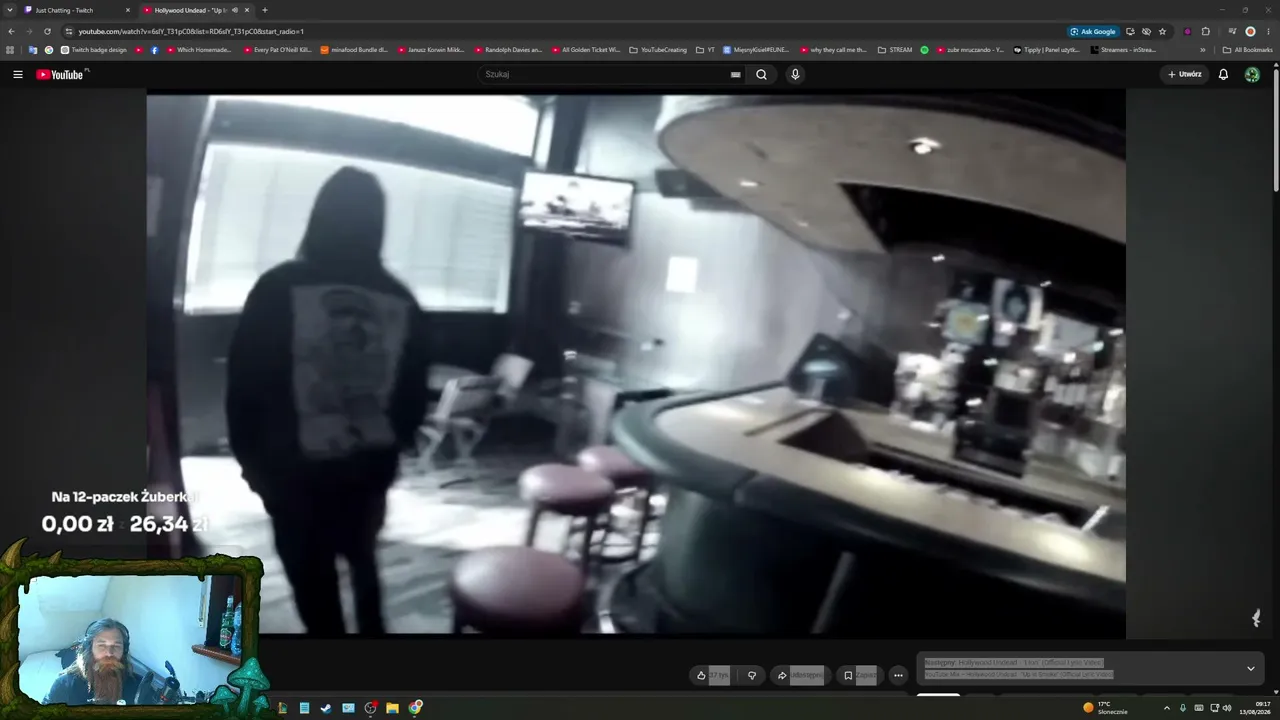Dislike the video with the thumbs-down button
This screenshot has height=720, width=1280.
pos(752,675)
